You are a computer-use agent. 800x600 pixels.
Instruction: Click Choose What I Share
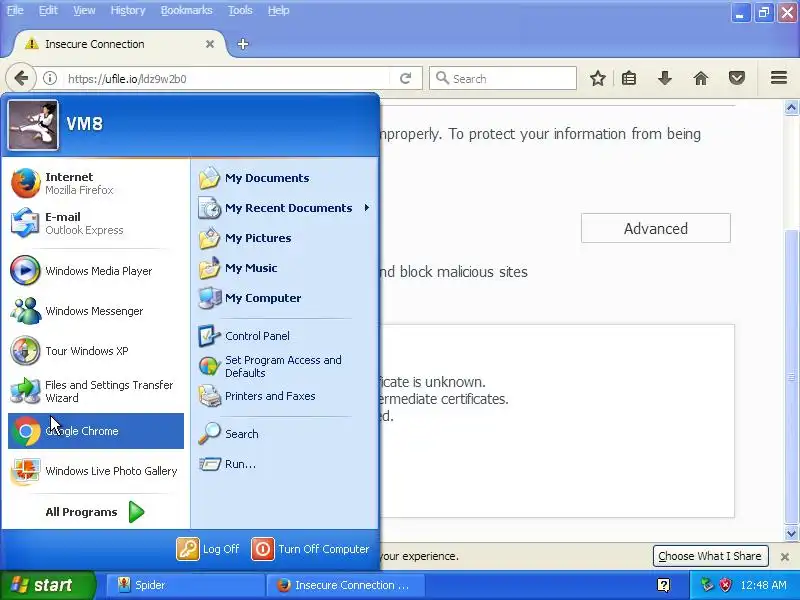pos(710,556)
